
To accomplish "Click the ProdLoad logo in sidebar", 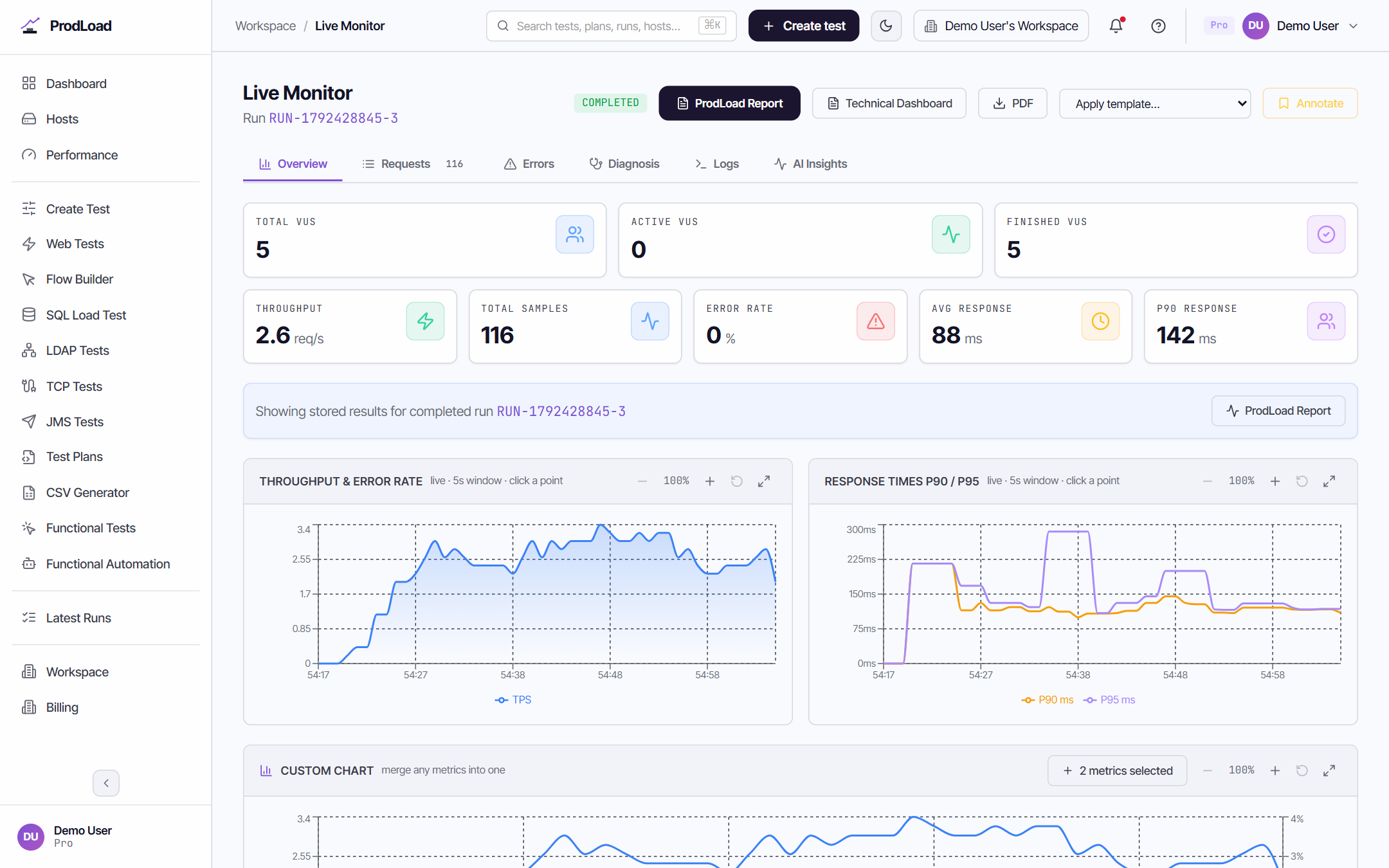I will [66, 26].
